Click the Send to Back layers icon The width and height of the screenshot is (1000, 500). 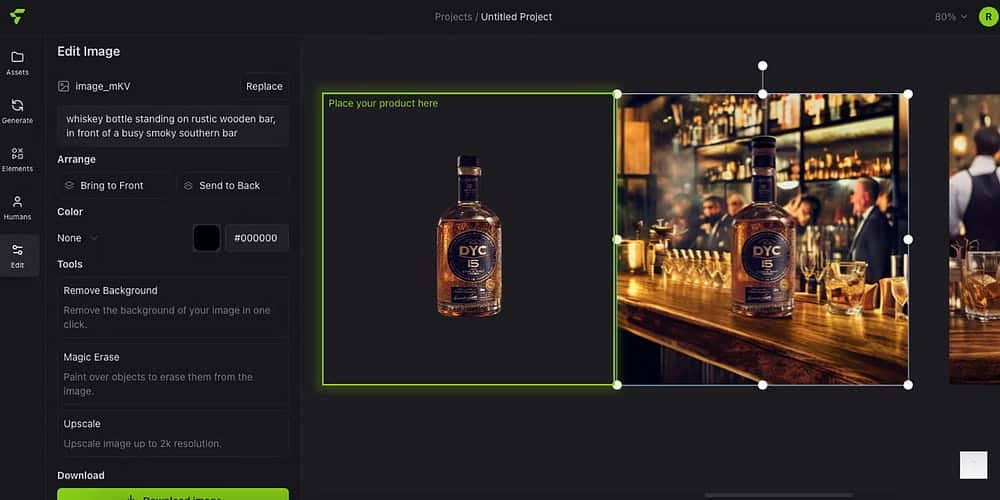tap(188, 186)
